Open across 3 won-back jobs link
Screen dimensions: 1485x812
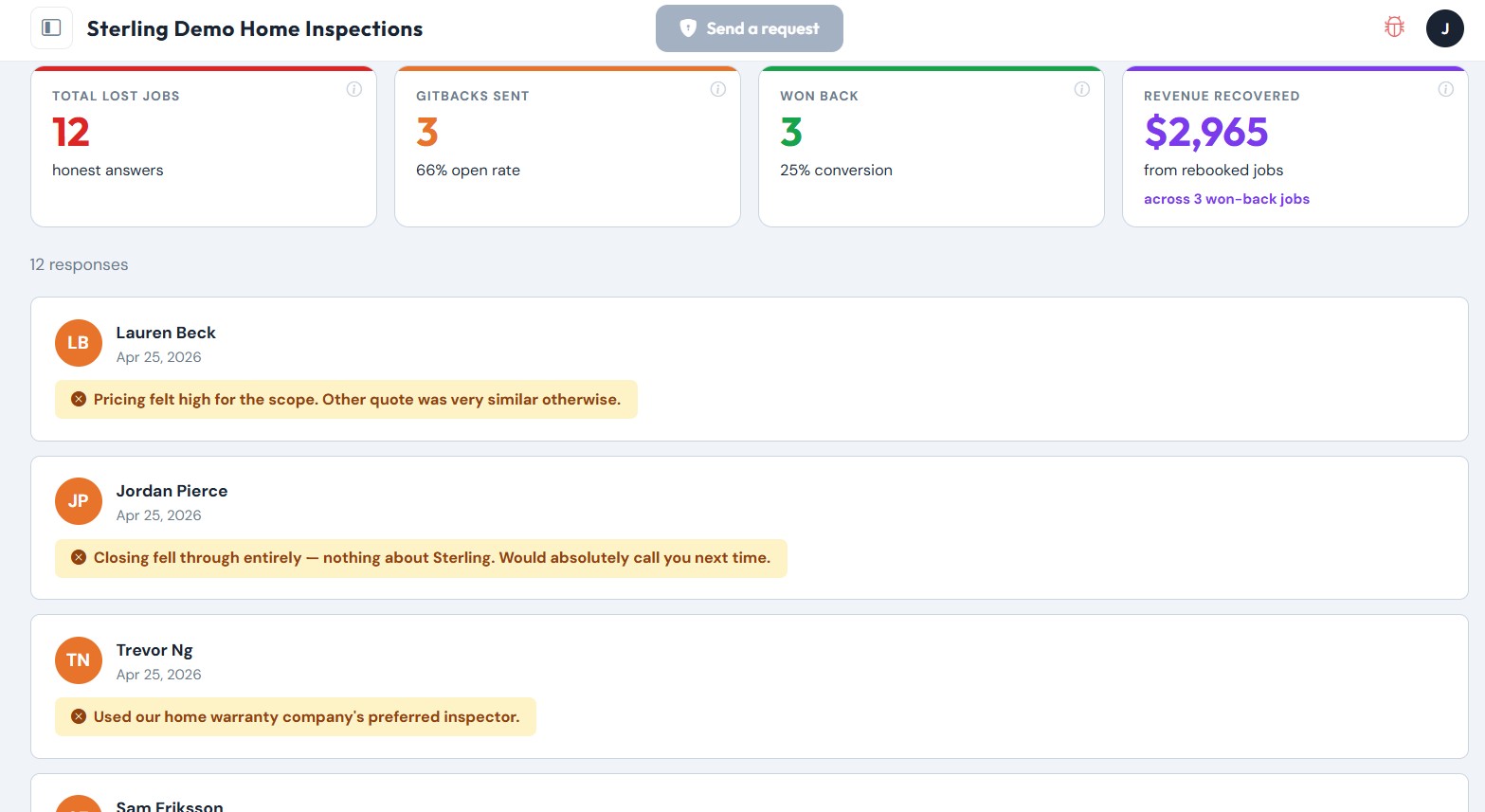1226,199
